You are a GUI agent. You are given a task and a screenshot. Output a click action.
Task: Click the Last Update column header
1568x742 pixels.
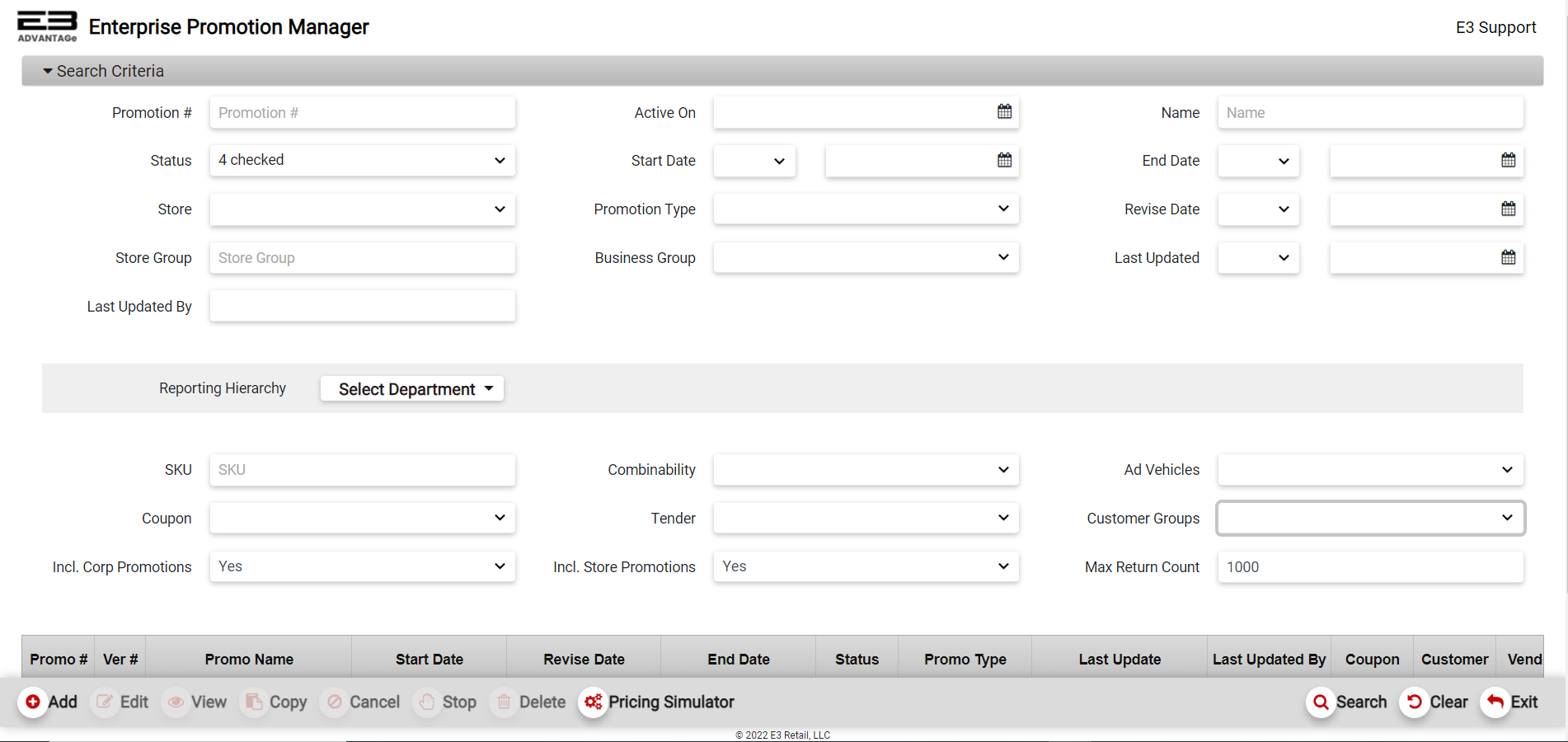(x=1120, y=660)
